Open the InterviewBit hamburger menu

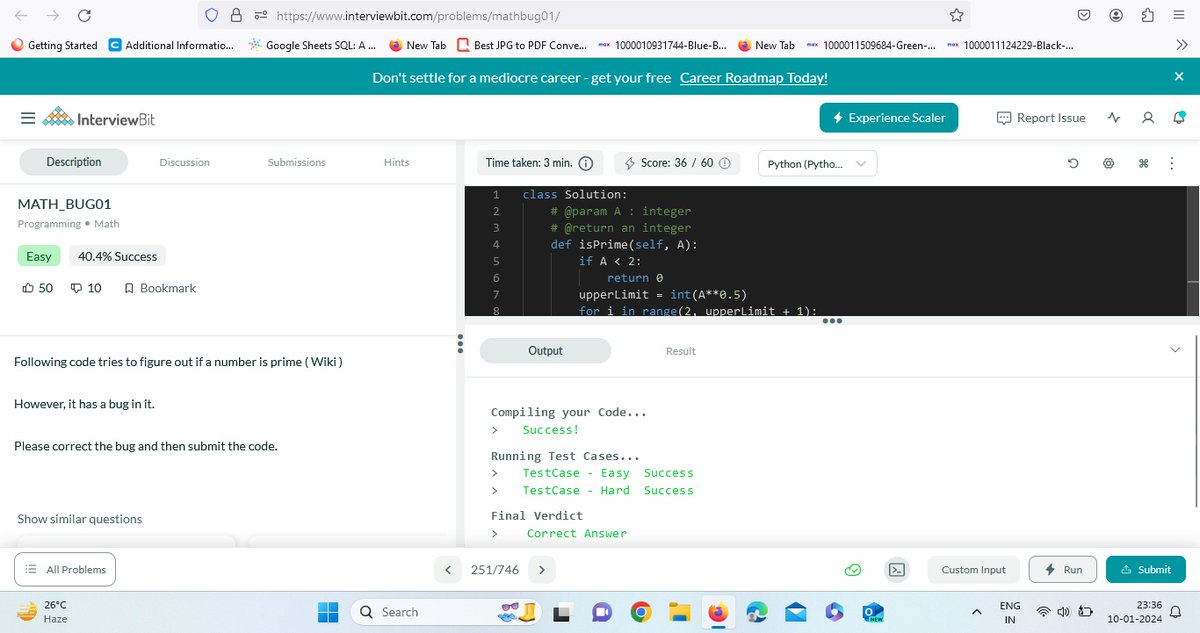pos(28,118)
